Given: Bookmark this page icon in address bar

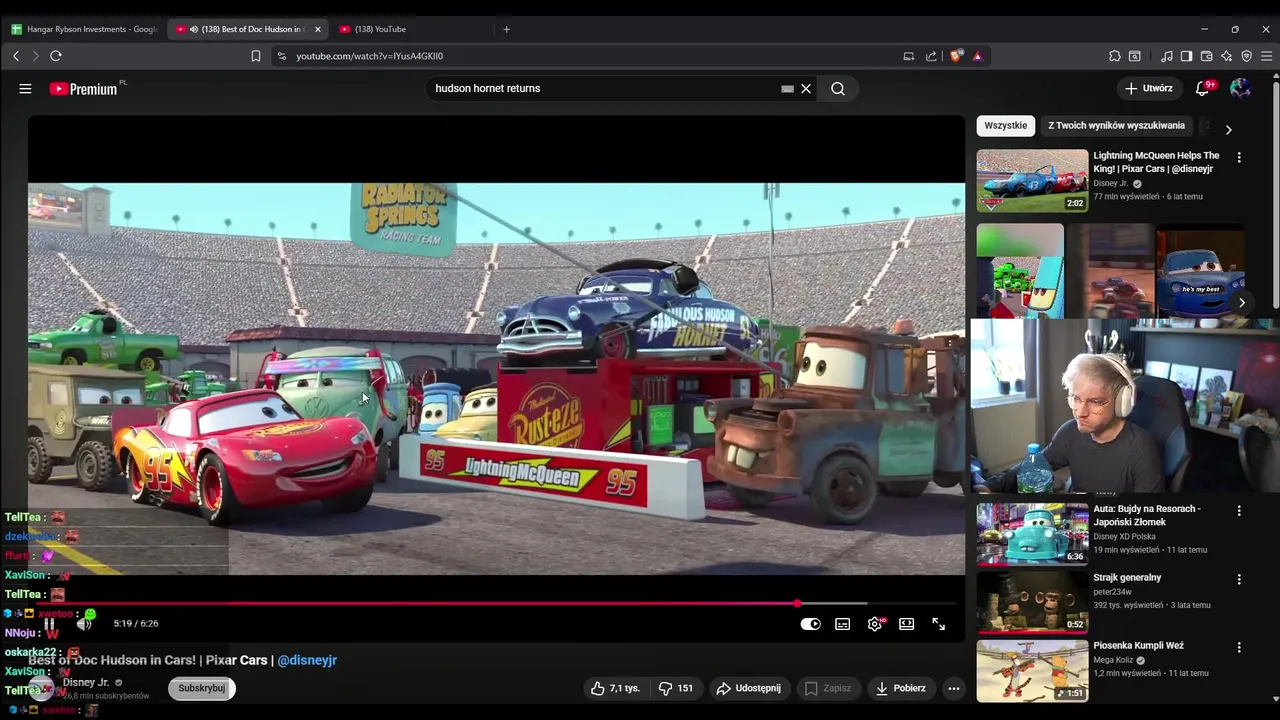Looking at the screenshot, I should point(256,56).
